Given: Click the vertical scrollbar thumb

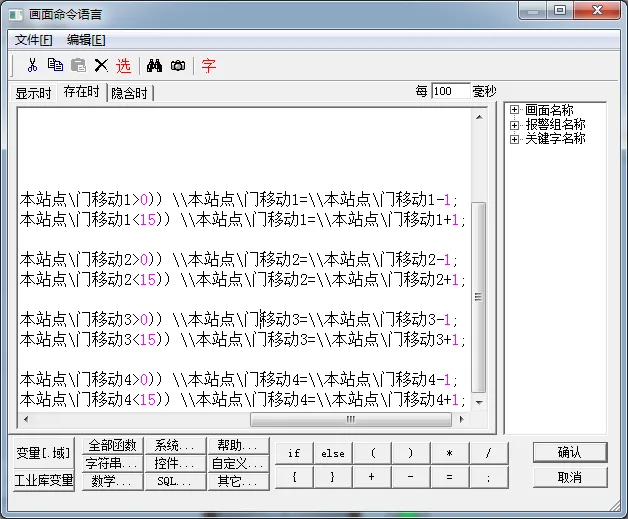Looking at the screenshot, I should [479, 298].
